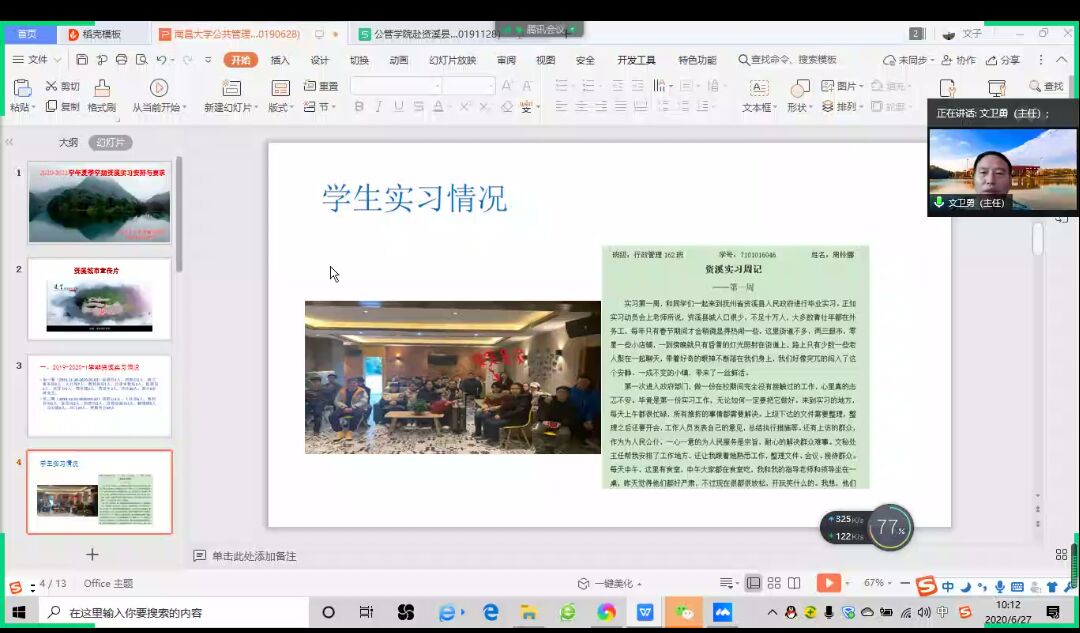Undo the last action
Viewport: 1080px width, 633px height.
[x=161, y=60]
